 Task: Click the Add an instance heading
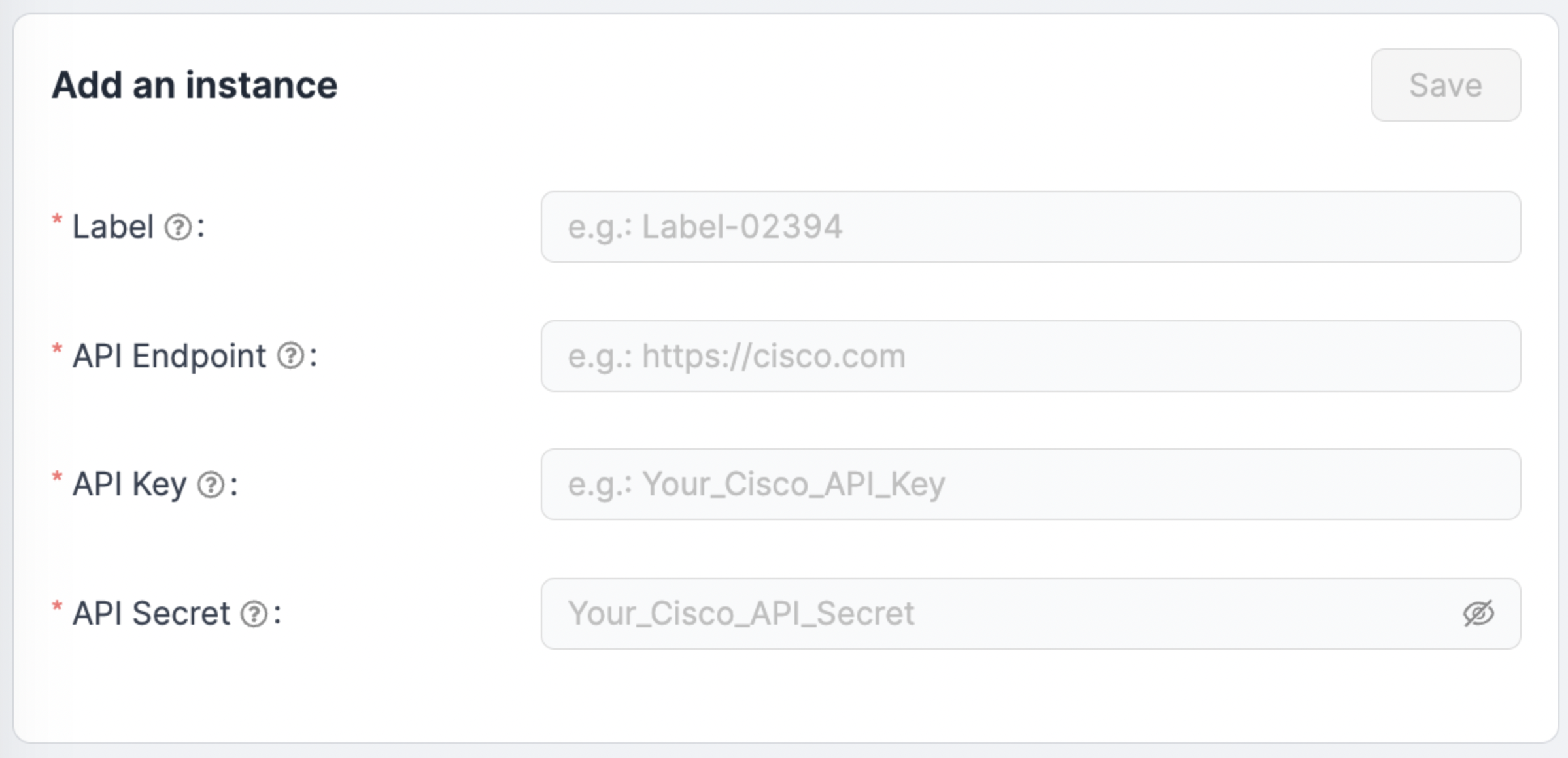tap(195, 85)
